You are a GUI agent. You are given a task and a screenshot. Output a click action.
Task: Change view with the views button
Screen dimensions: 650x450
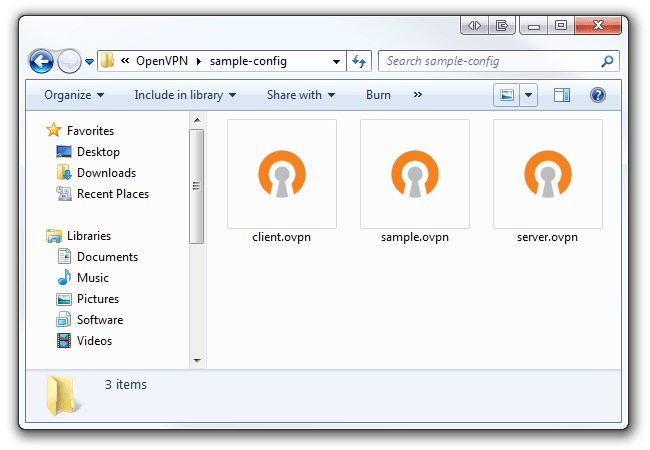pyautogui.click(x=508, y=95)
